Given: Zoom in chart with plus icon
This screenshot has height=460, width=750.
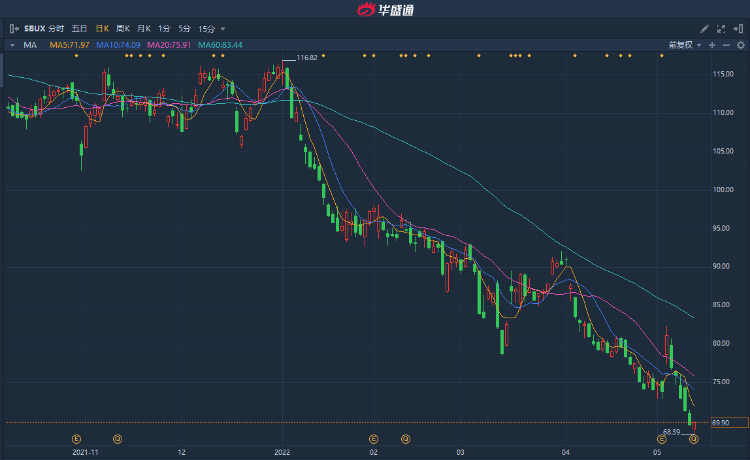Looking at the screenshot, I should pyautogui.click(x=711, y=45).
